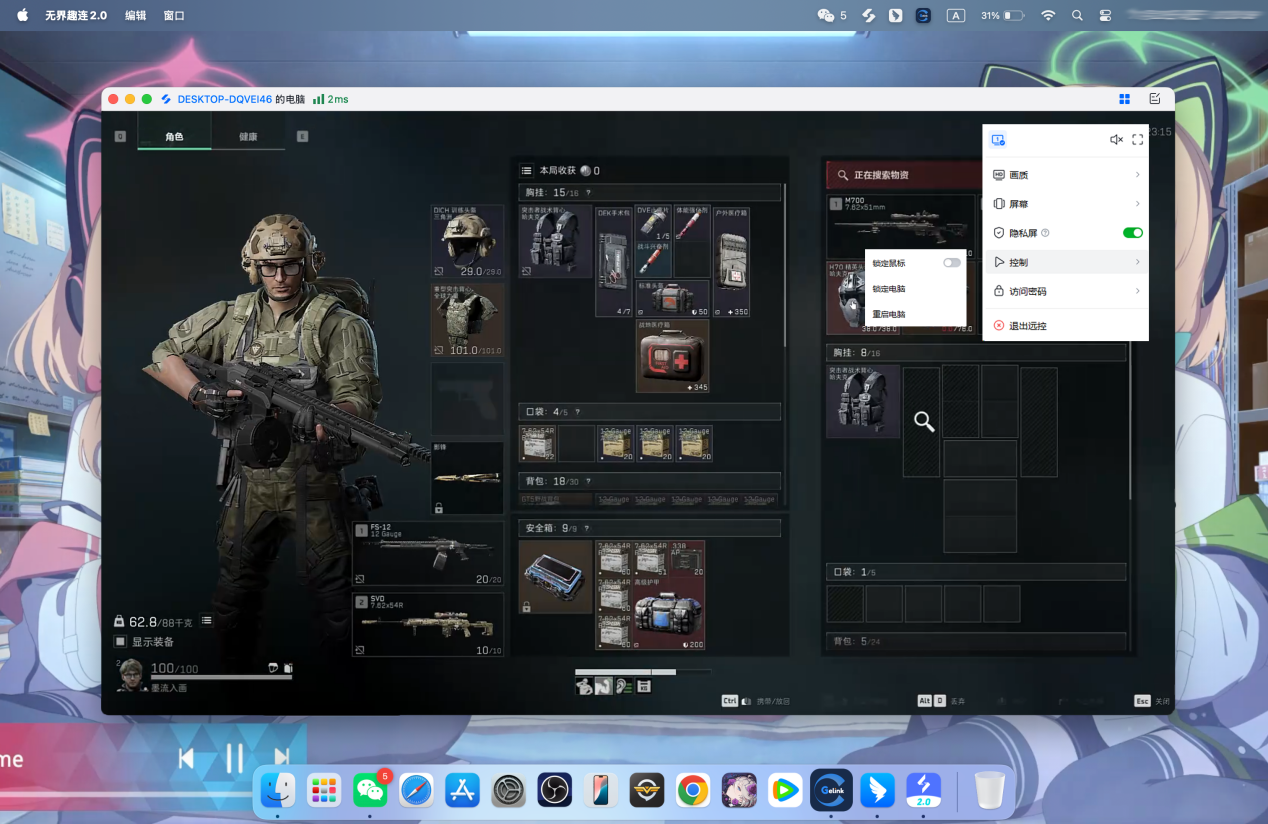This screenshot has height=824, width=1268.
Task: Enable the 锁定鼠标 lock mouse toggle
Action: click(x=951, y=263)
